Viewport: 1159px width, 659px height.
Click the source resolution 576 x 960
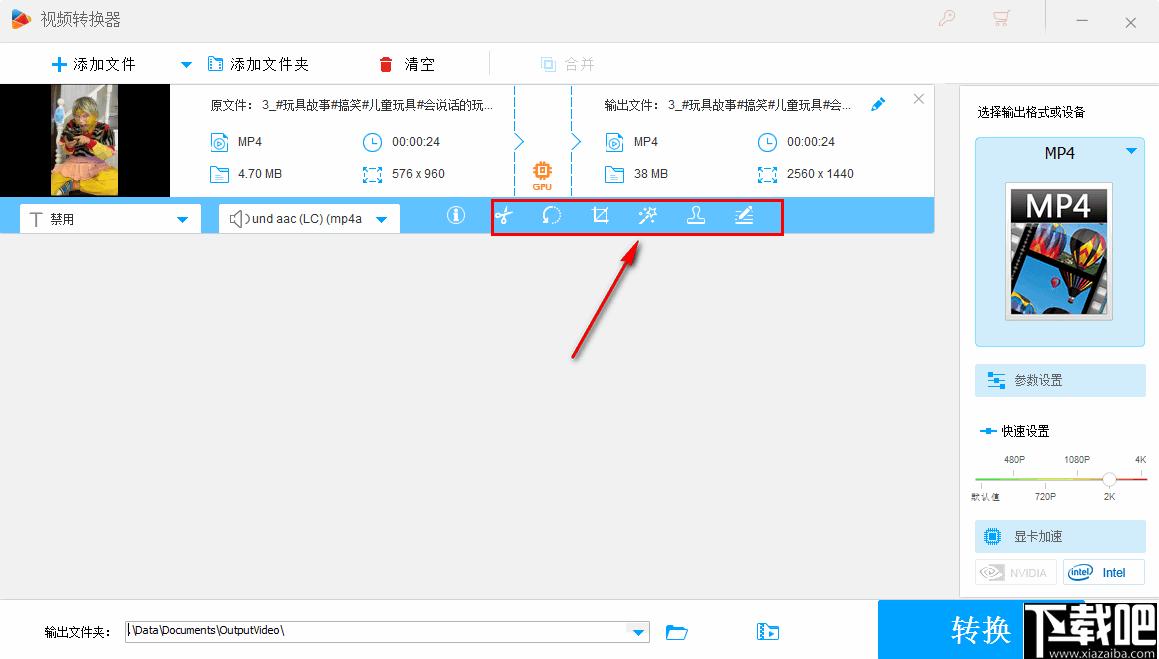click(x=418, y=174)
